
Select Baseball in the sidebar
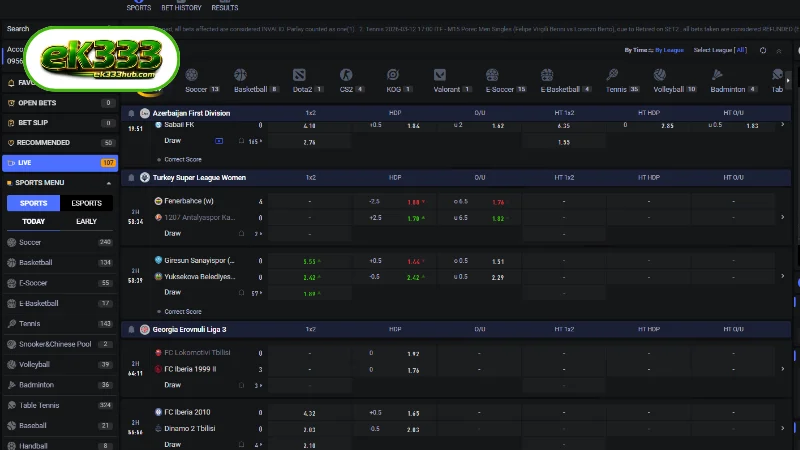click(x=60, y=426)
